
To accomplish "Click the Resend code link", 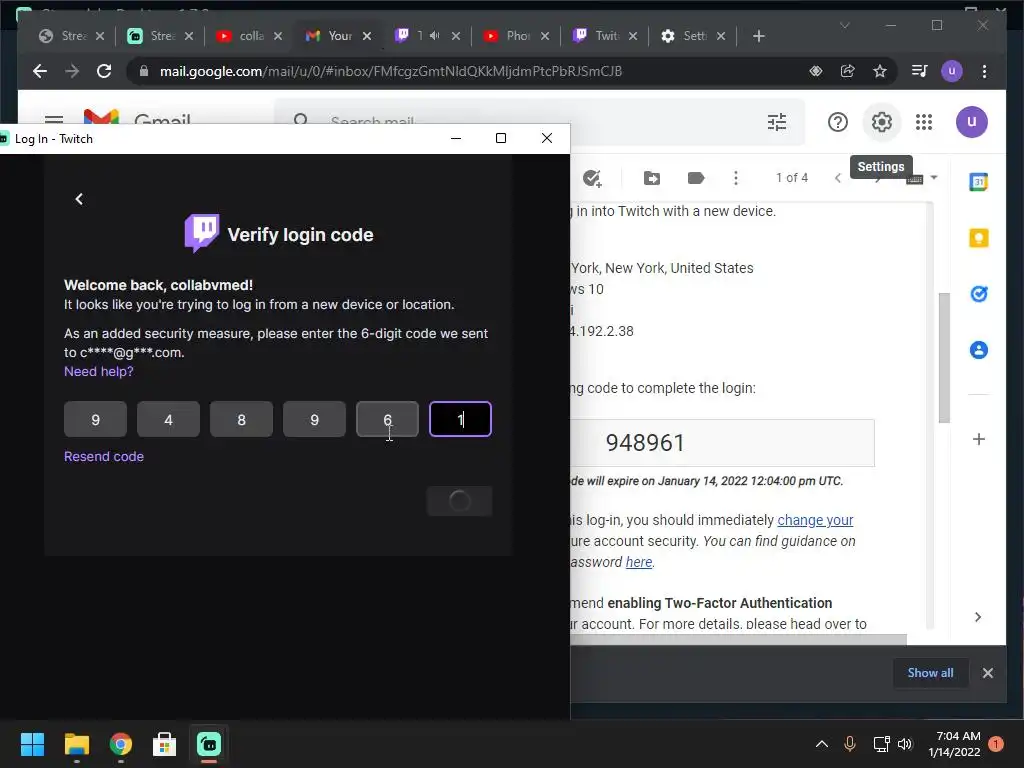I will coord(104,456).
